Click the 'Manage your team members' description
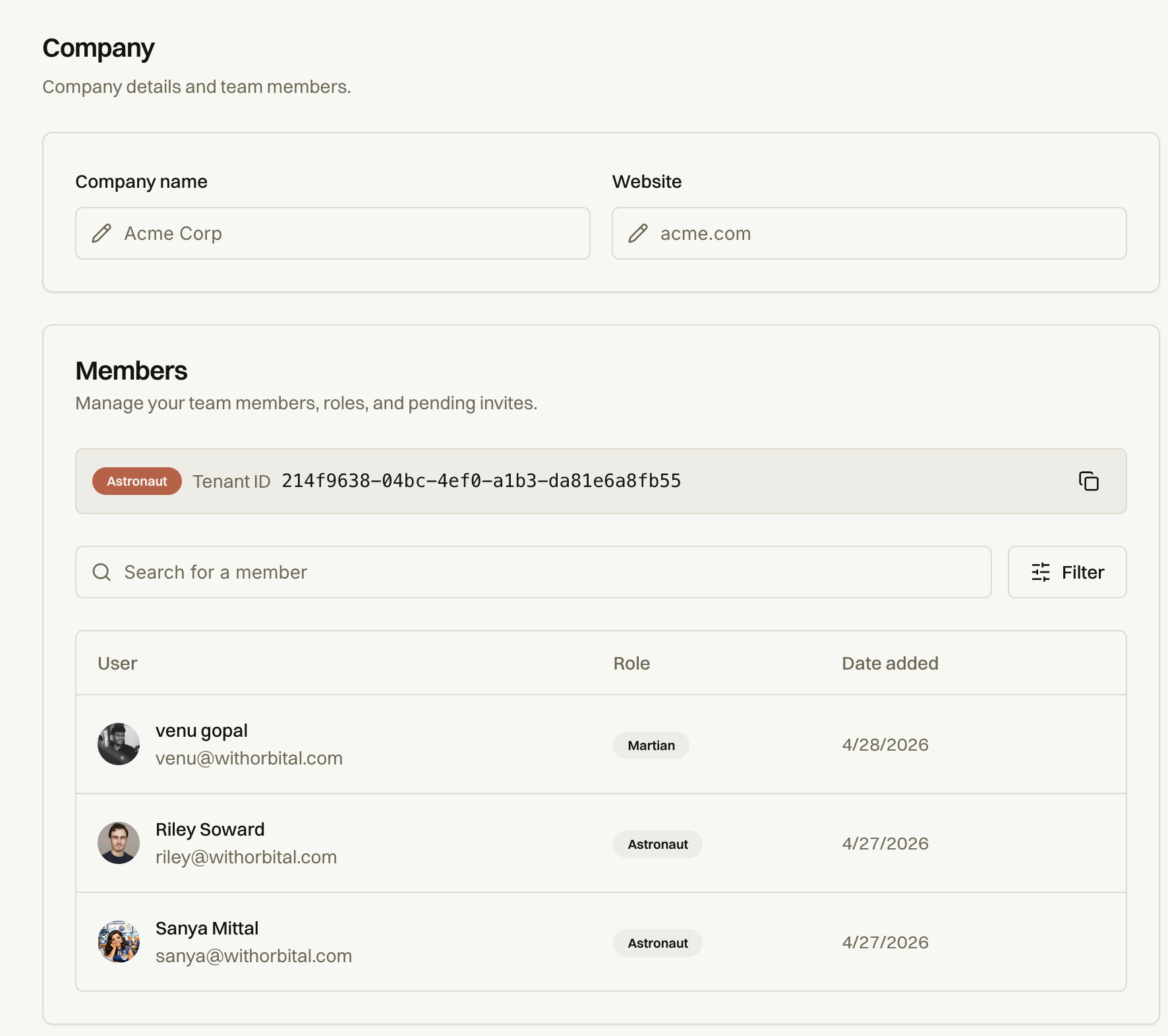This screenshot has height=1036, width=1168. (x=307, y=403)
